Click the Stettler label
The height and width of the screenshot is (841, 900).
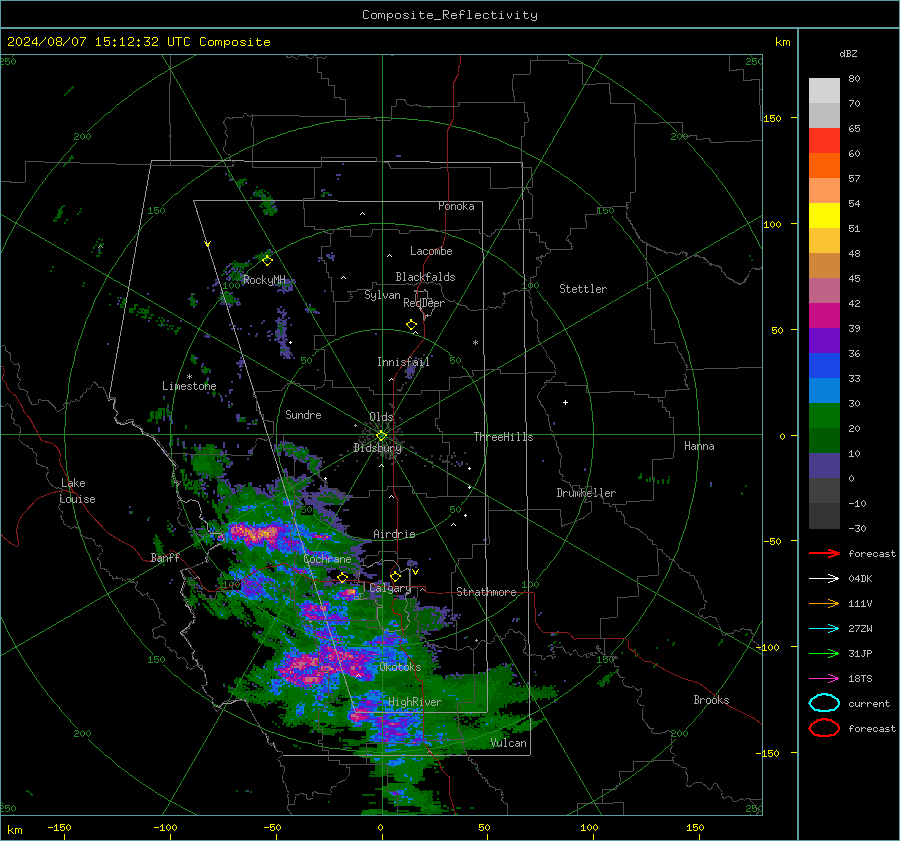click(x=583, y=289)
